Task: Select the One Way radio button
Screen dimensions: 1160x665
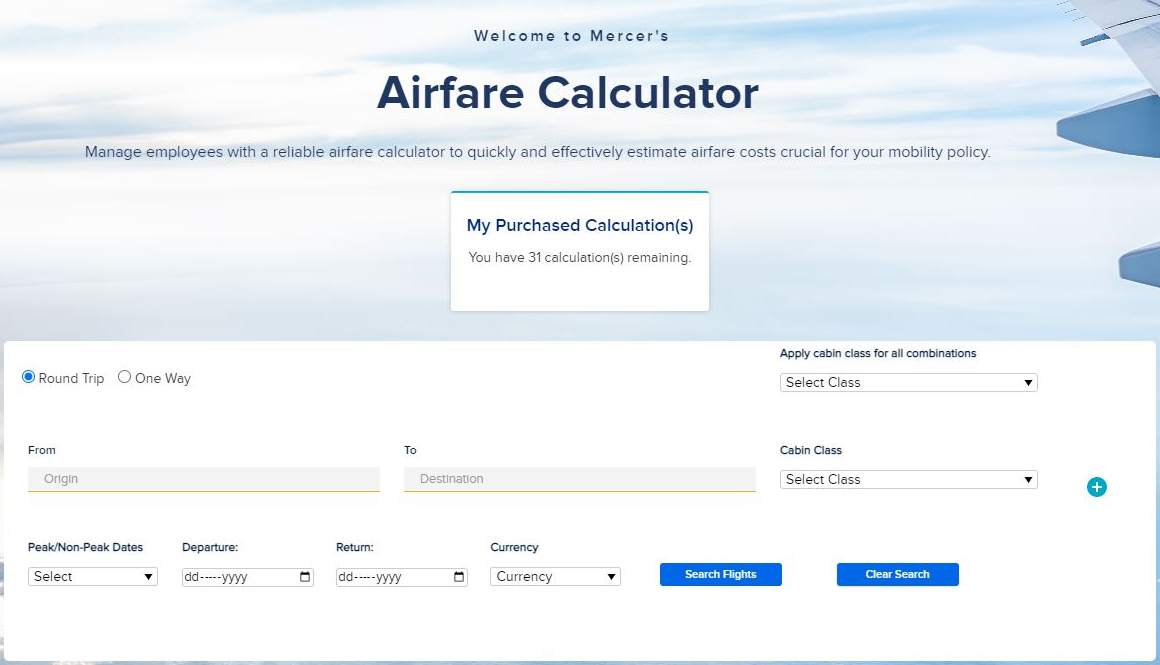Action: click(124, 377)
